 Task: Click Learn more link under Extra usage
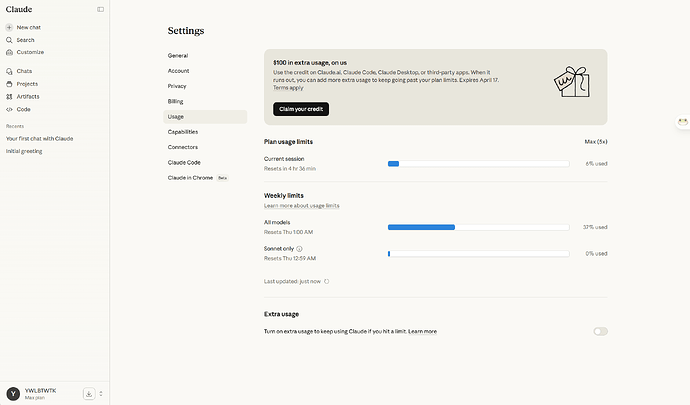coord(422,331)
